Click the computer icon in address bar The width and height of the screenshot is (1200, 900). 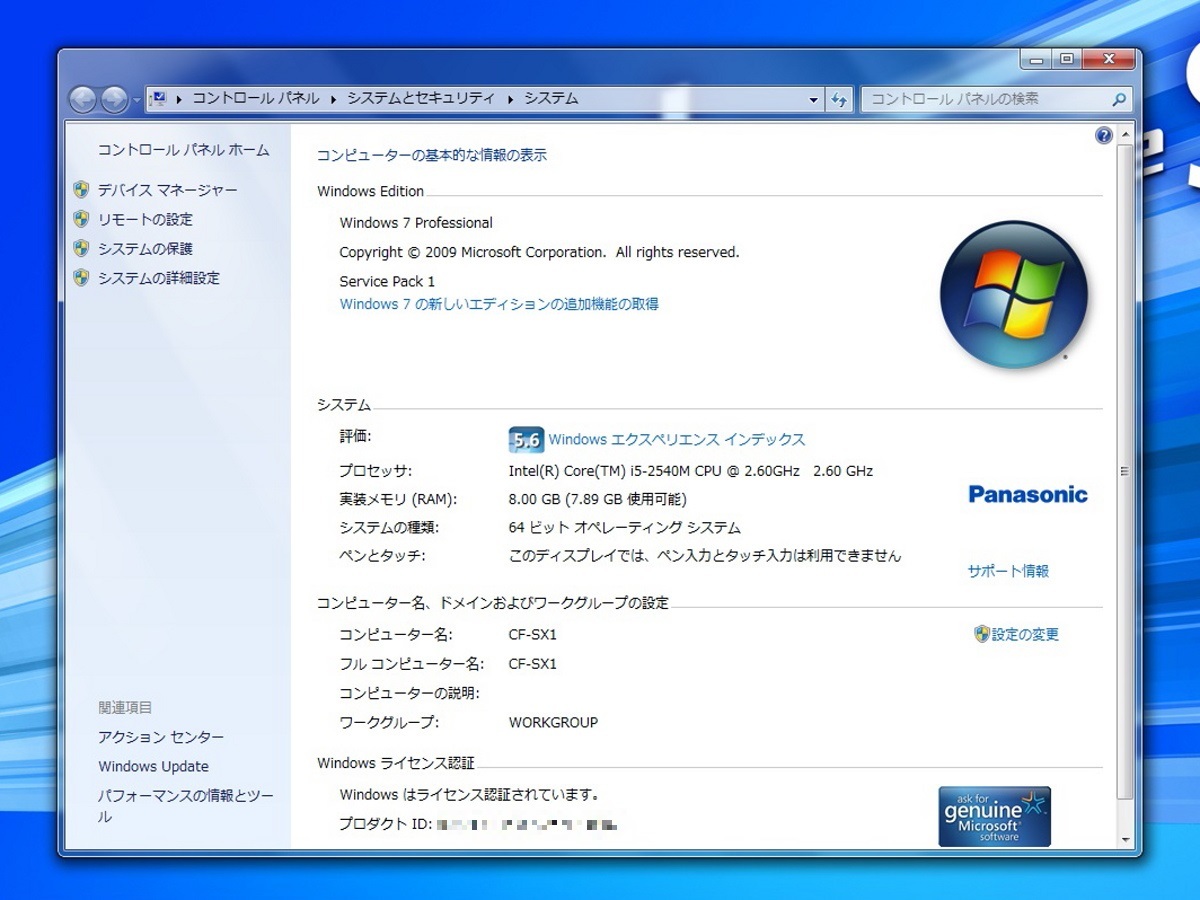(158, 98)
